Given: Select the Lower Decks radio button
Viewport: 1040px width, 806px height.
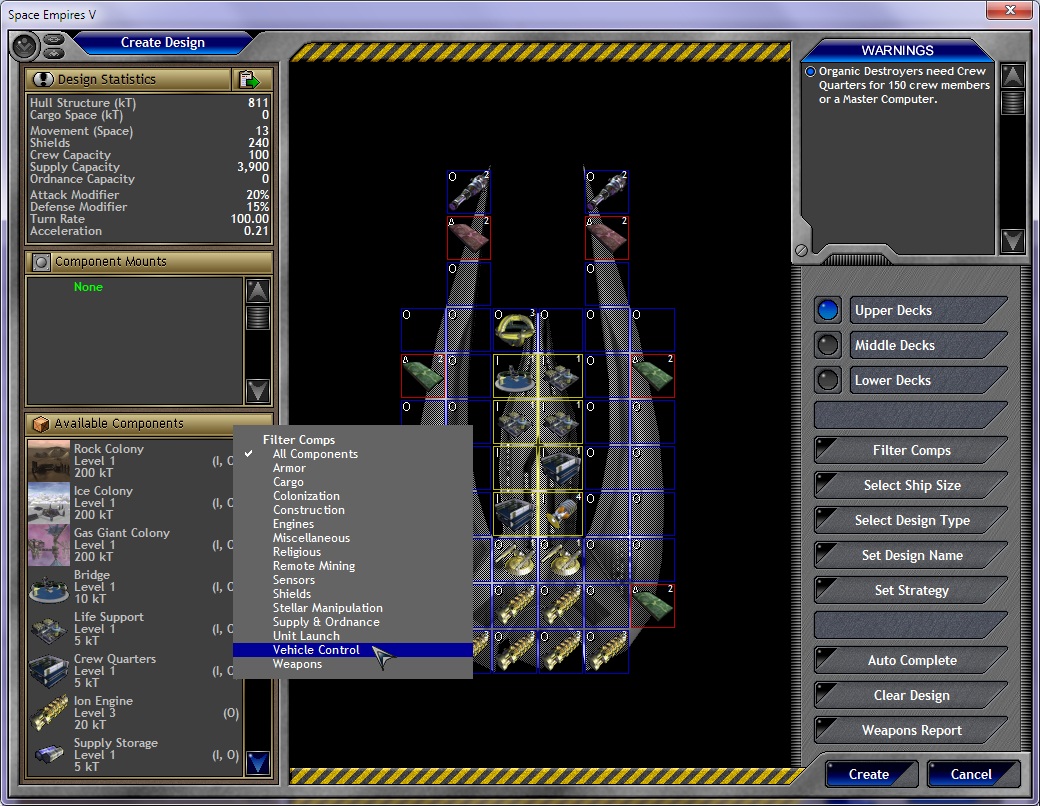Looking at the screenshot, I should 828,380.
